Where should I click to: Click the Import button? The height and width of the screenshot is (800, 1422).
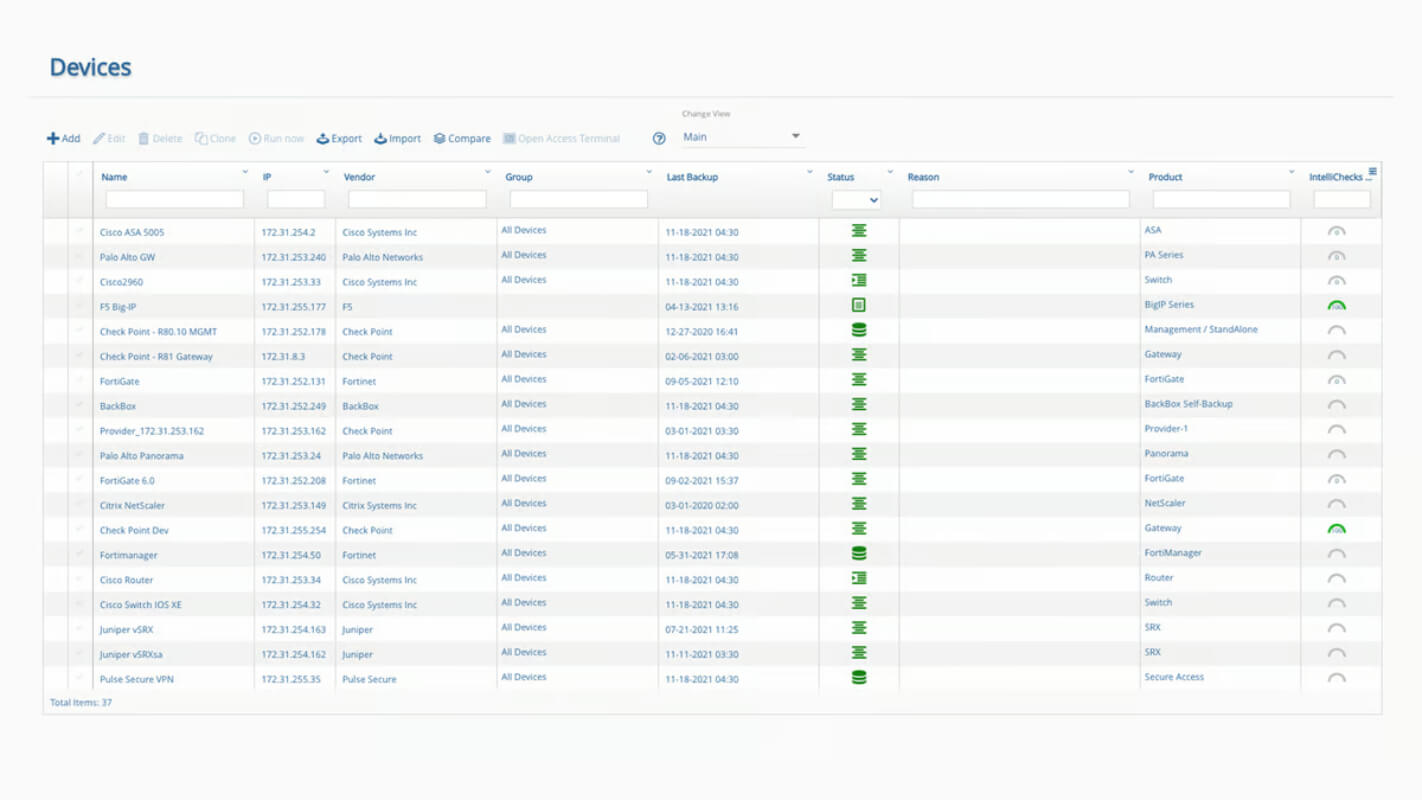397,139
